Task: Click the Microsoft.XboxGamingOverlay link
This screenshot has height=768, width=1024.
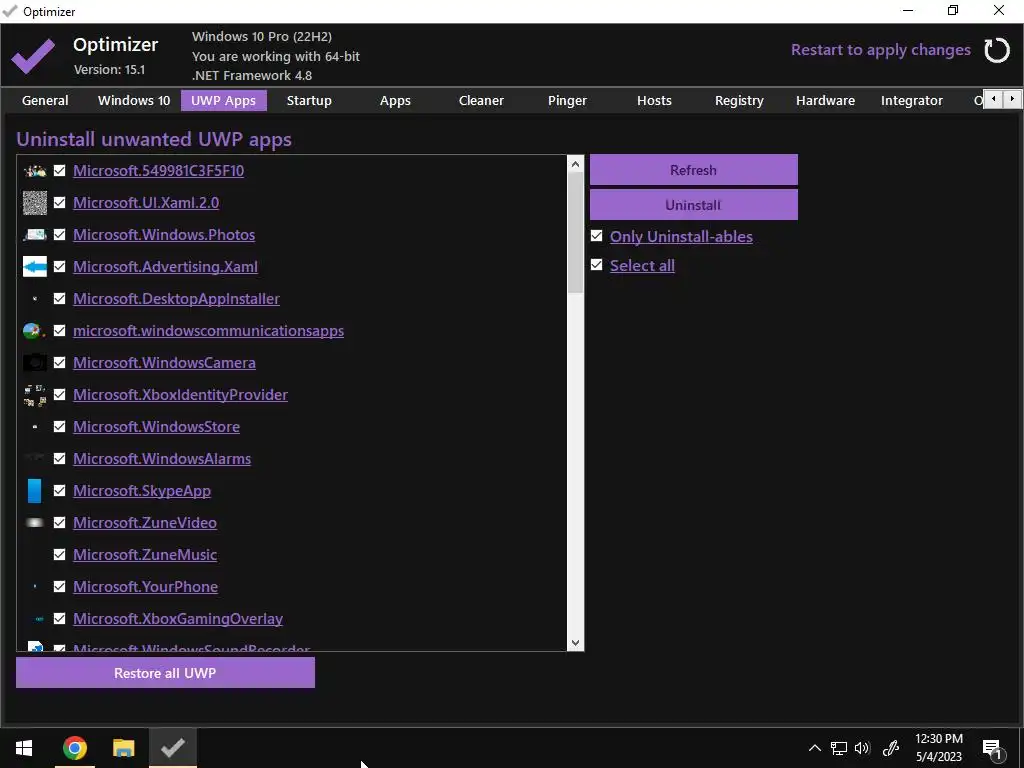Action: [x=178, y=618]
